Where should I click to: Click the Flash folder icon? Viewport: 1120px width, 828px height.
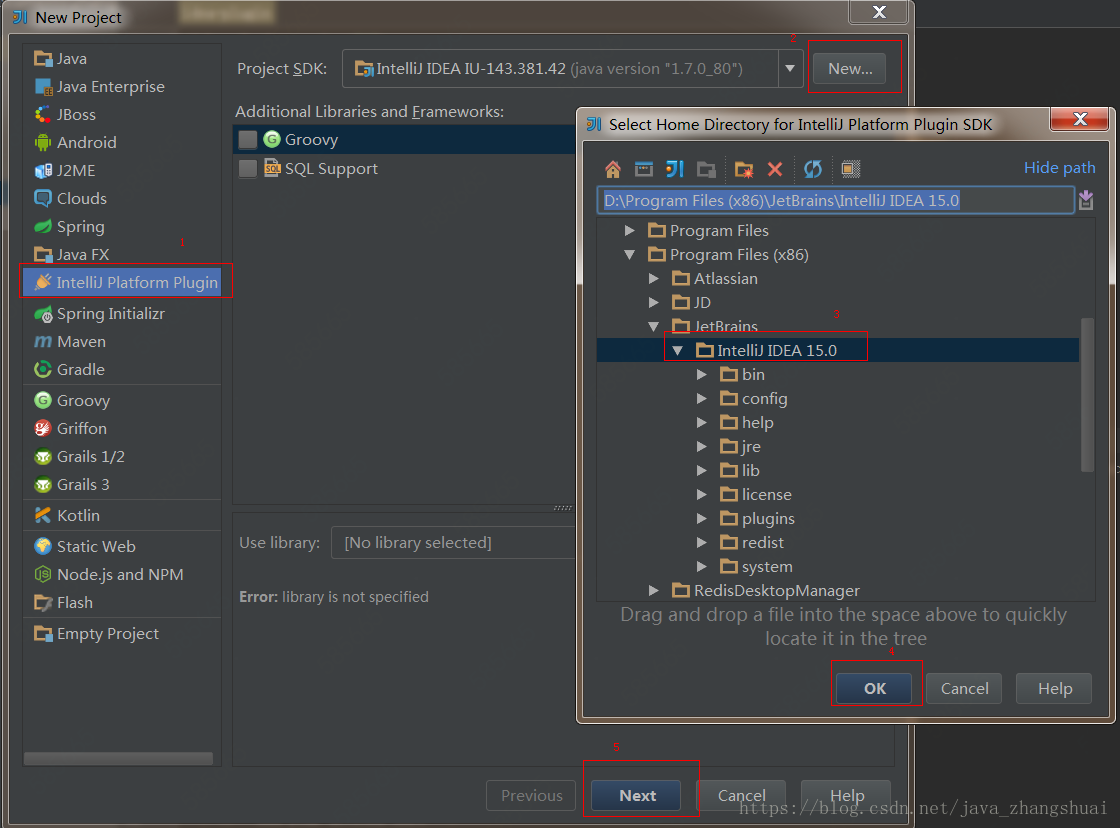click(43, 602)
